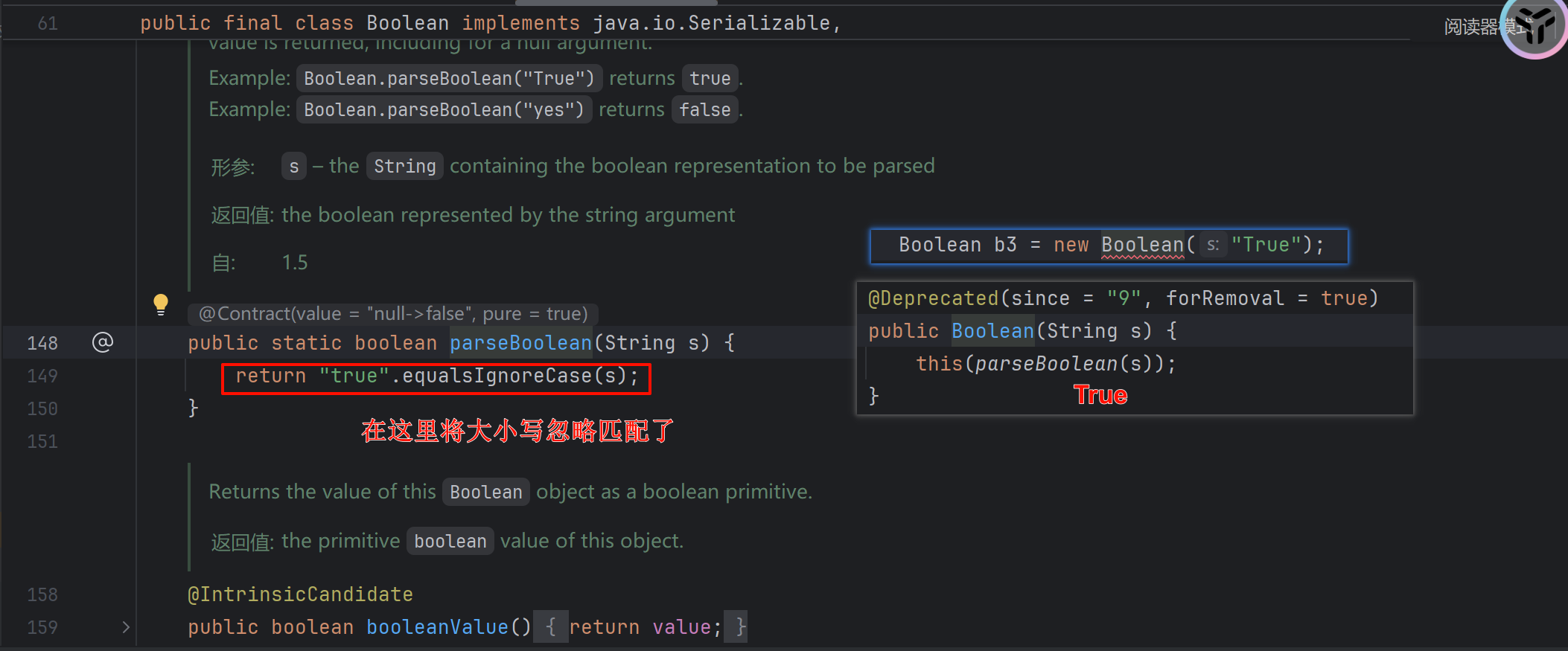Viewport: 1568px width, 651px height.
Task: Click java.io.Serializable in the class declaration
Action: [711, 23]
